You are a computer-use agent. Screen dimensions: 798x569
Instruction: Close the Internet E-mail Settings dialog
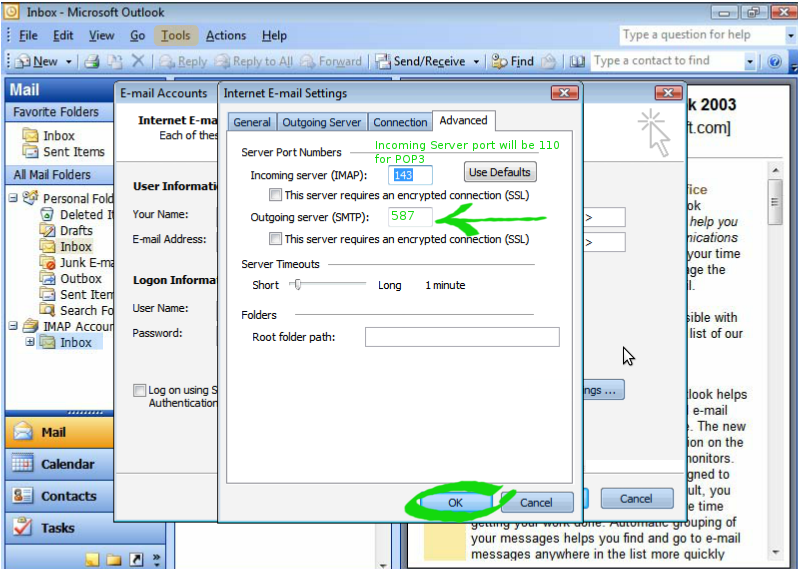[x=564, y=93]
